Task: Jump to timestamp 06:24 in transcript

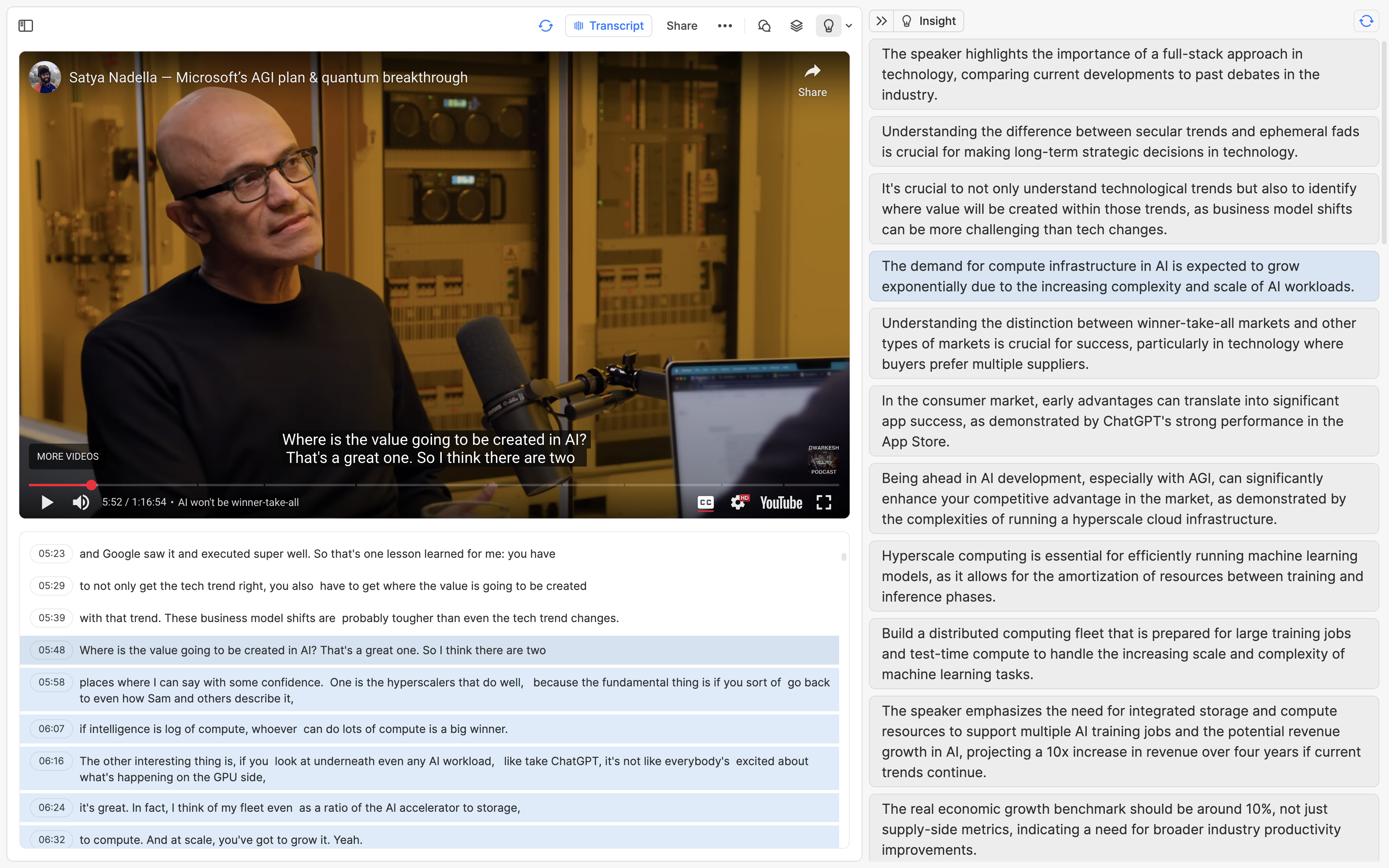Action: point(52,807)
